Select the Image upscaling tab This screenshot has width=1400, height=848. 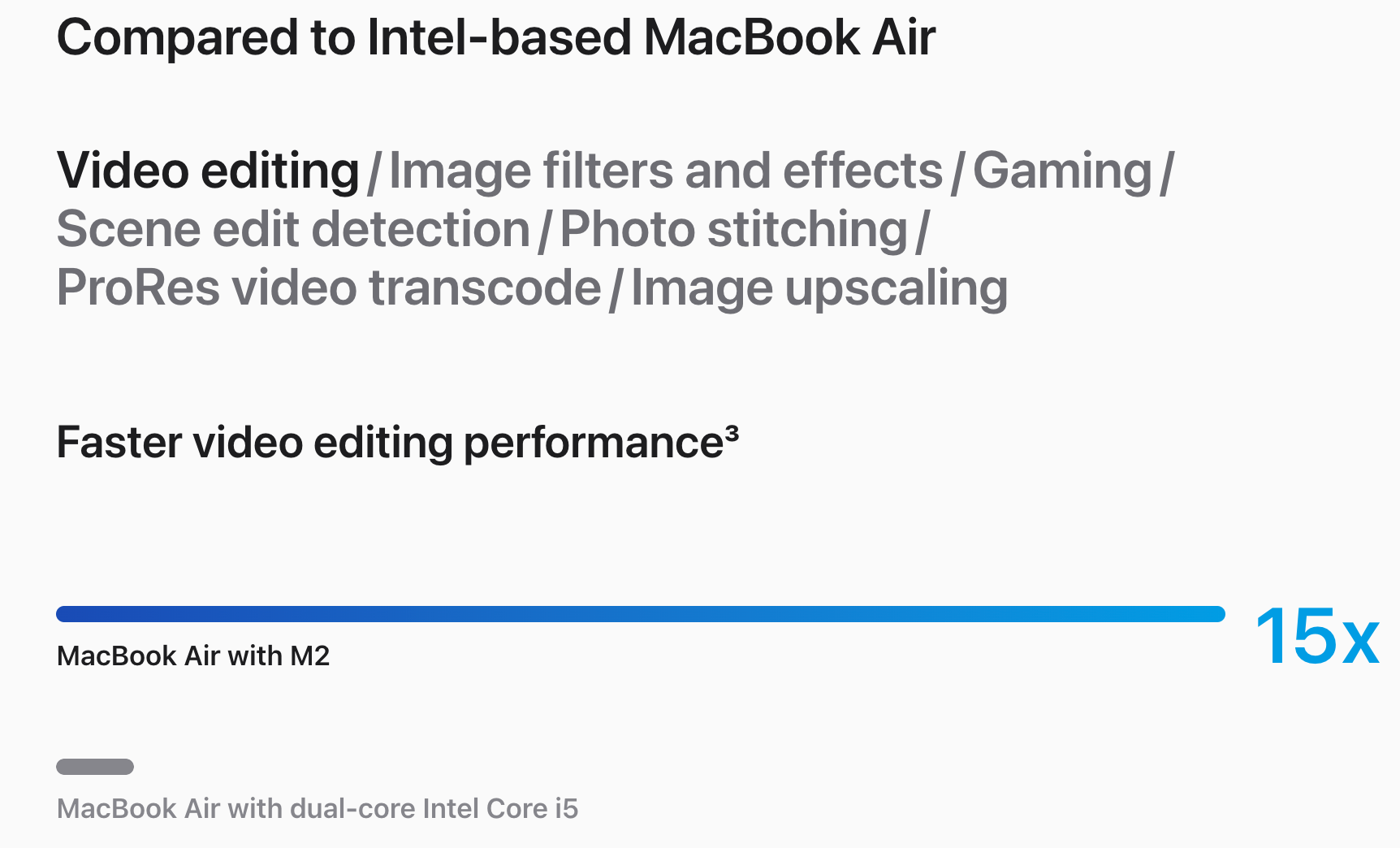tap(819, 288)
